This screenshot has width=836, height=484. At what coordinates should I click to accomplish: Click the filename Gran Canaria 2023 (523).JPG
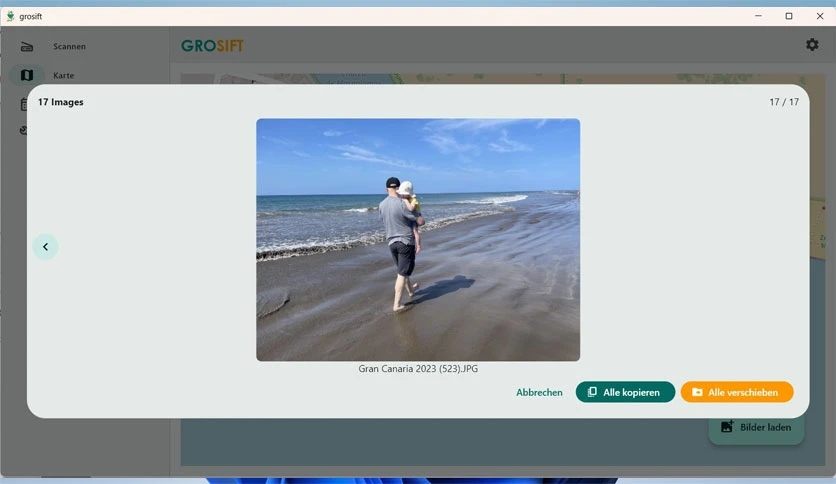418,369
